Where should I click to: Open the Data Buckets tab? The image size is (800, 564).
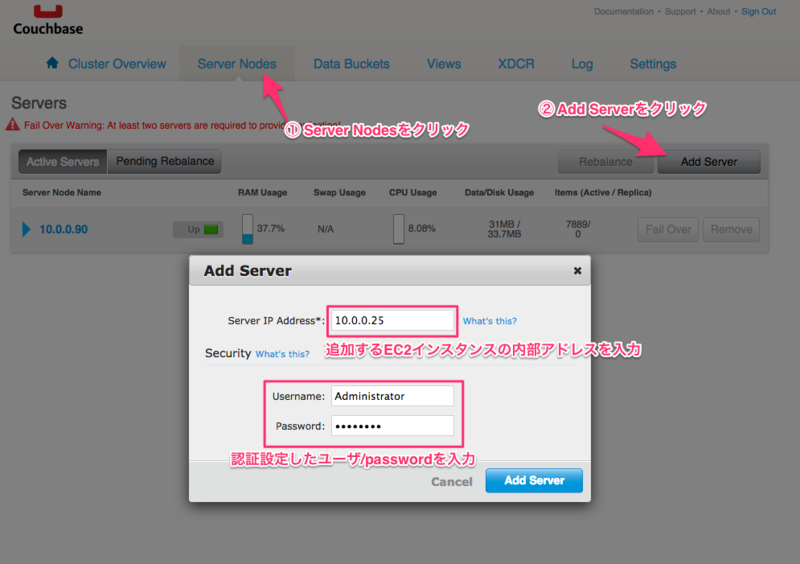(x=352, y=64)
